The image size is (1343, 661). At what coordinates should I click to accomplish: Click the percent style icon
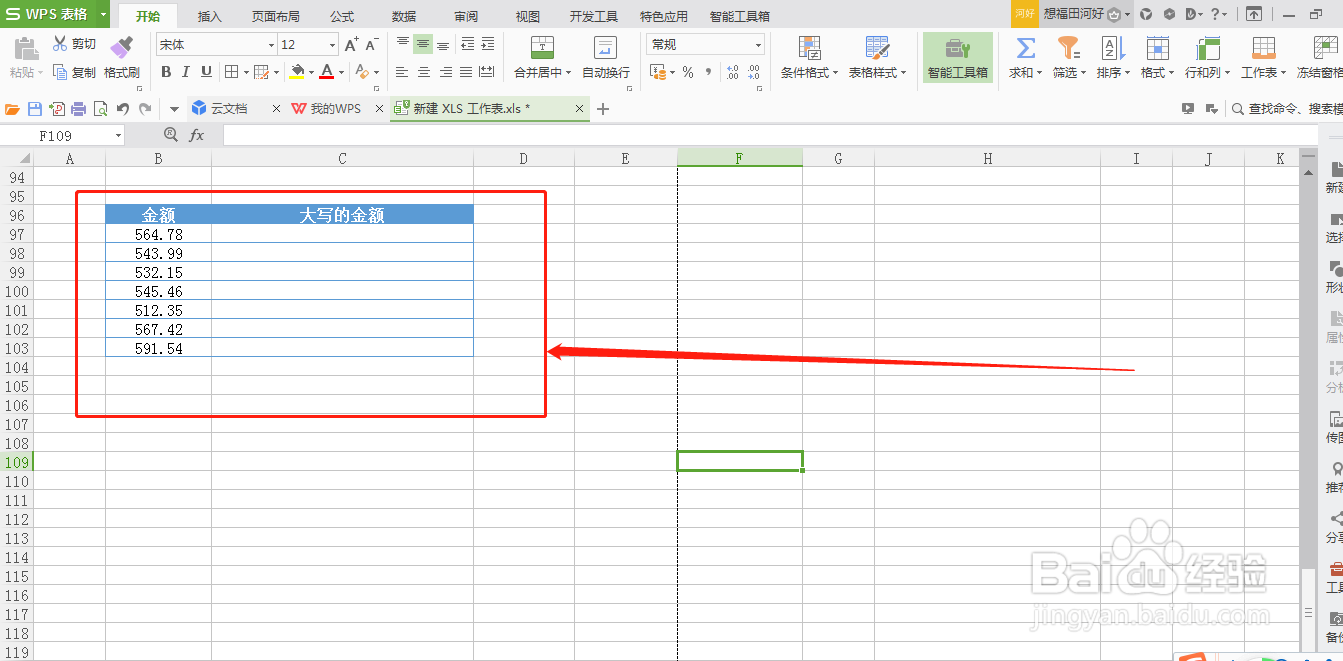tap(688, 72)
